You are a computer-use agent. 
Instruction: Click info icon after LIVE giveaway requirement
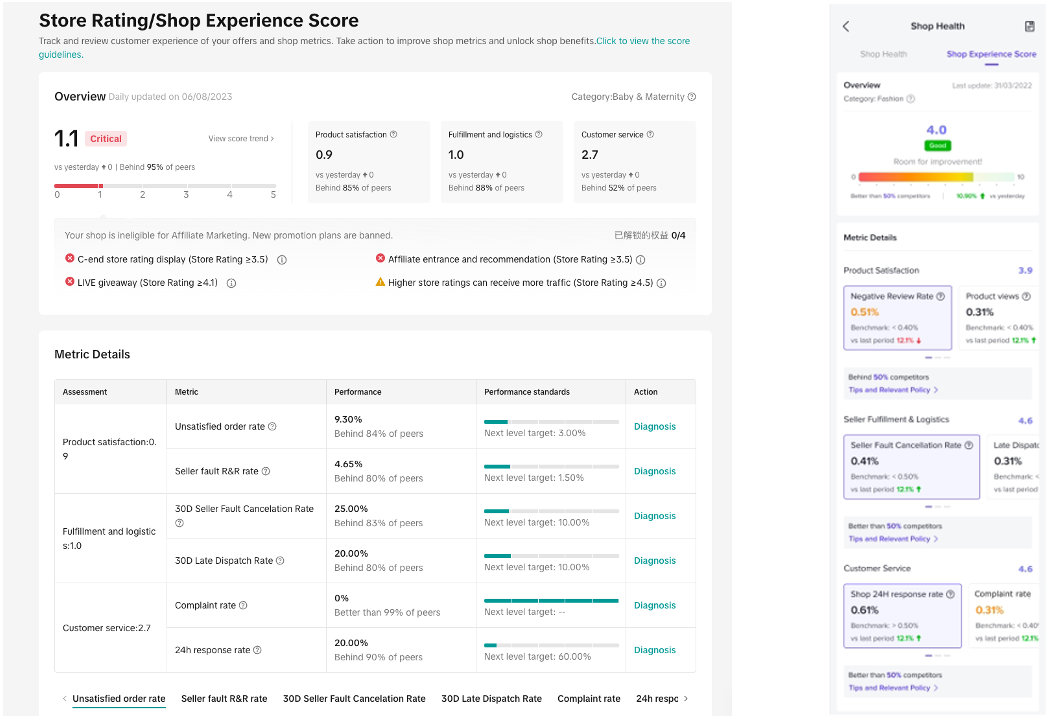coord(231,284)
